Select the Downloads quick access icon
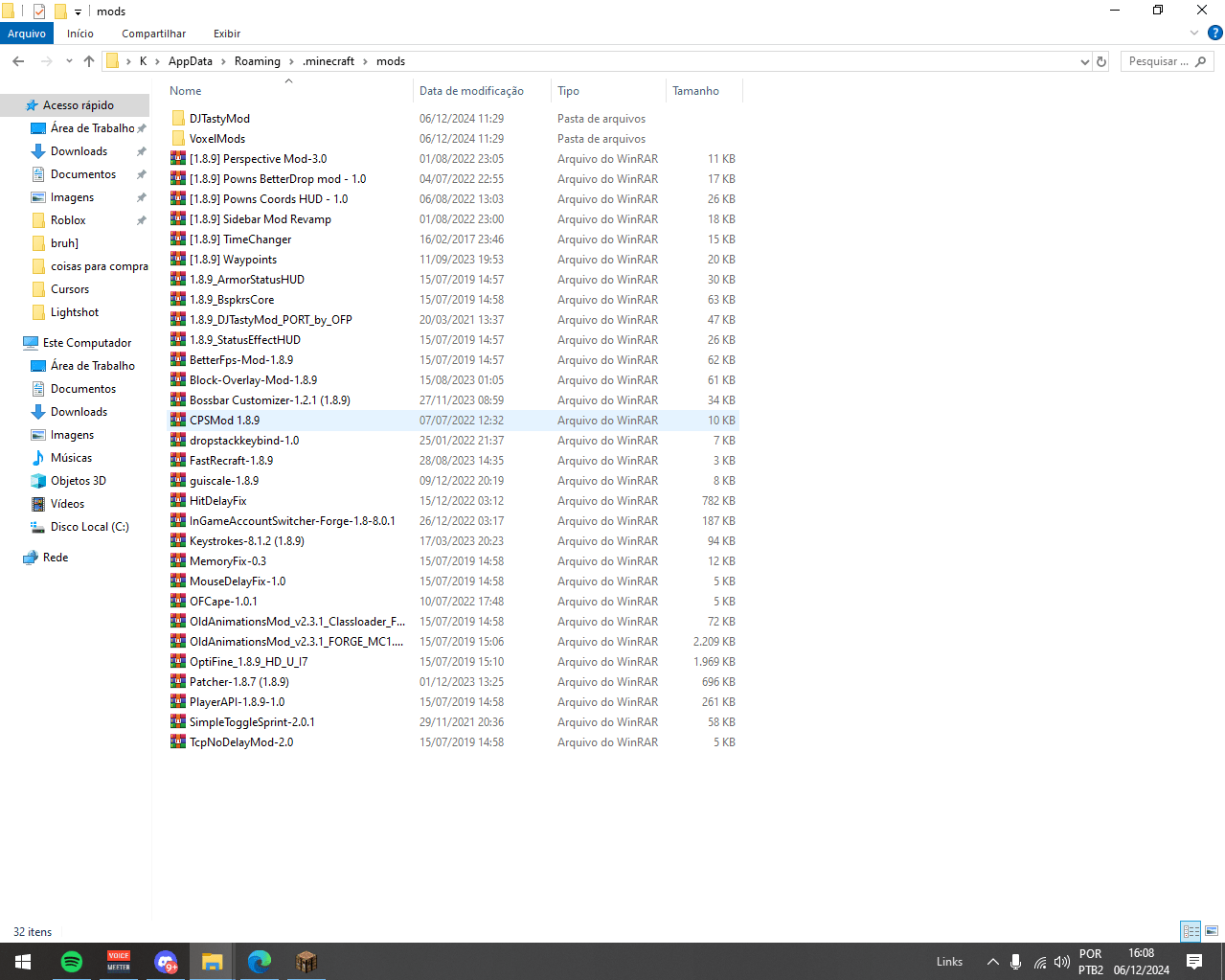 38,151
